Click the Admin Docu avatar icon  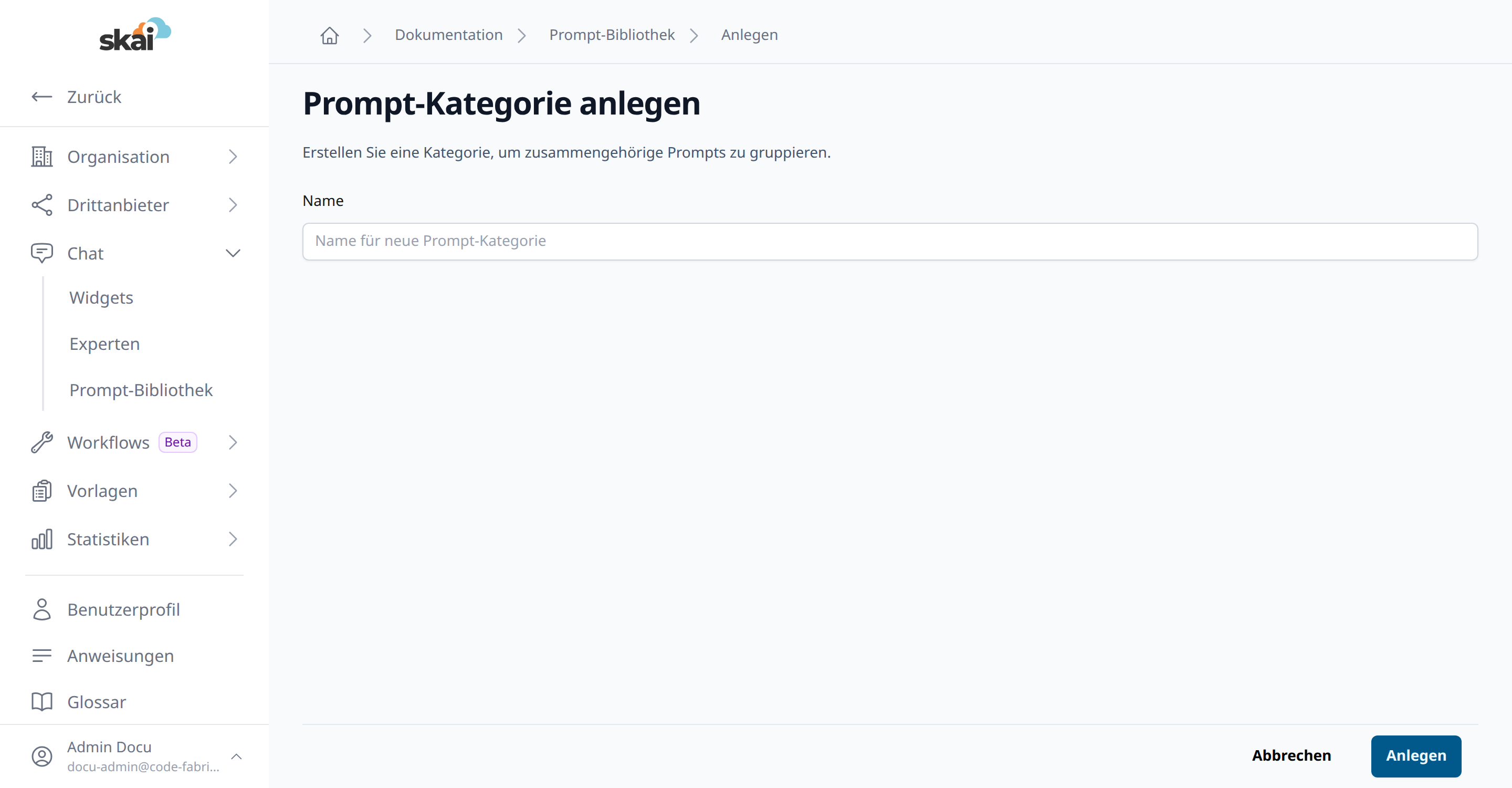coord(41,756)
